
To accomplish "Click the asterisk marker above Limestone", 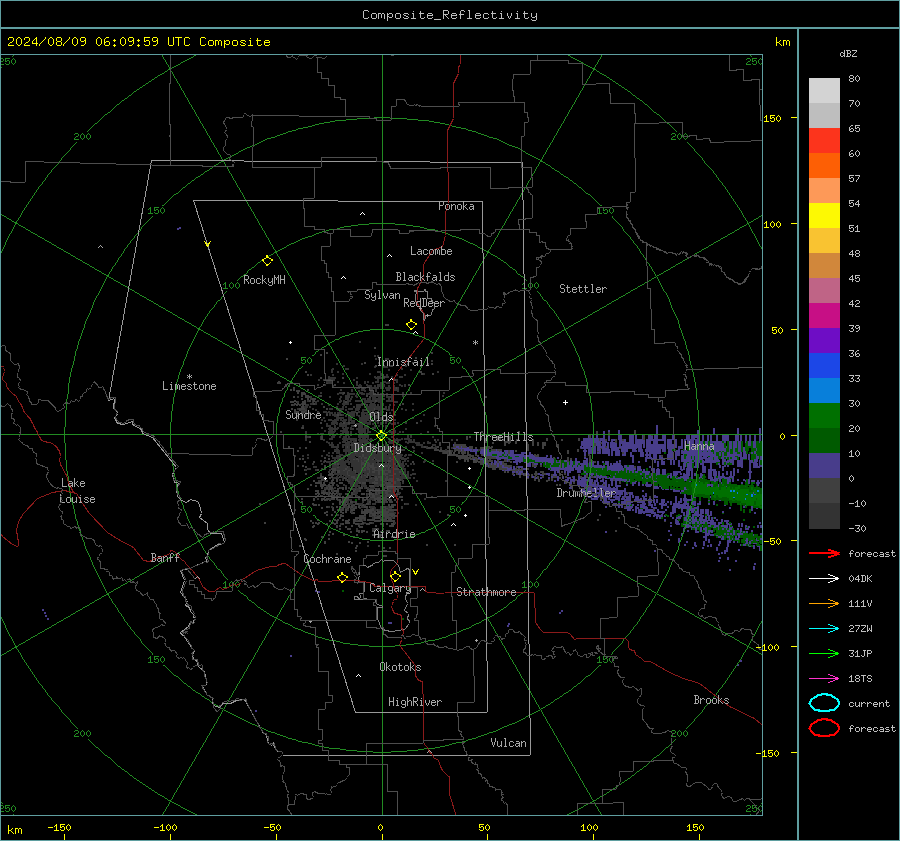I will point(189,377).
